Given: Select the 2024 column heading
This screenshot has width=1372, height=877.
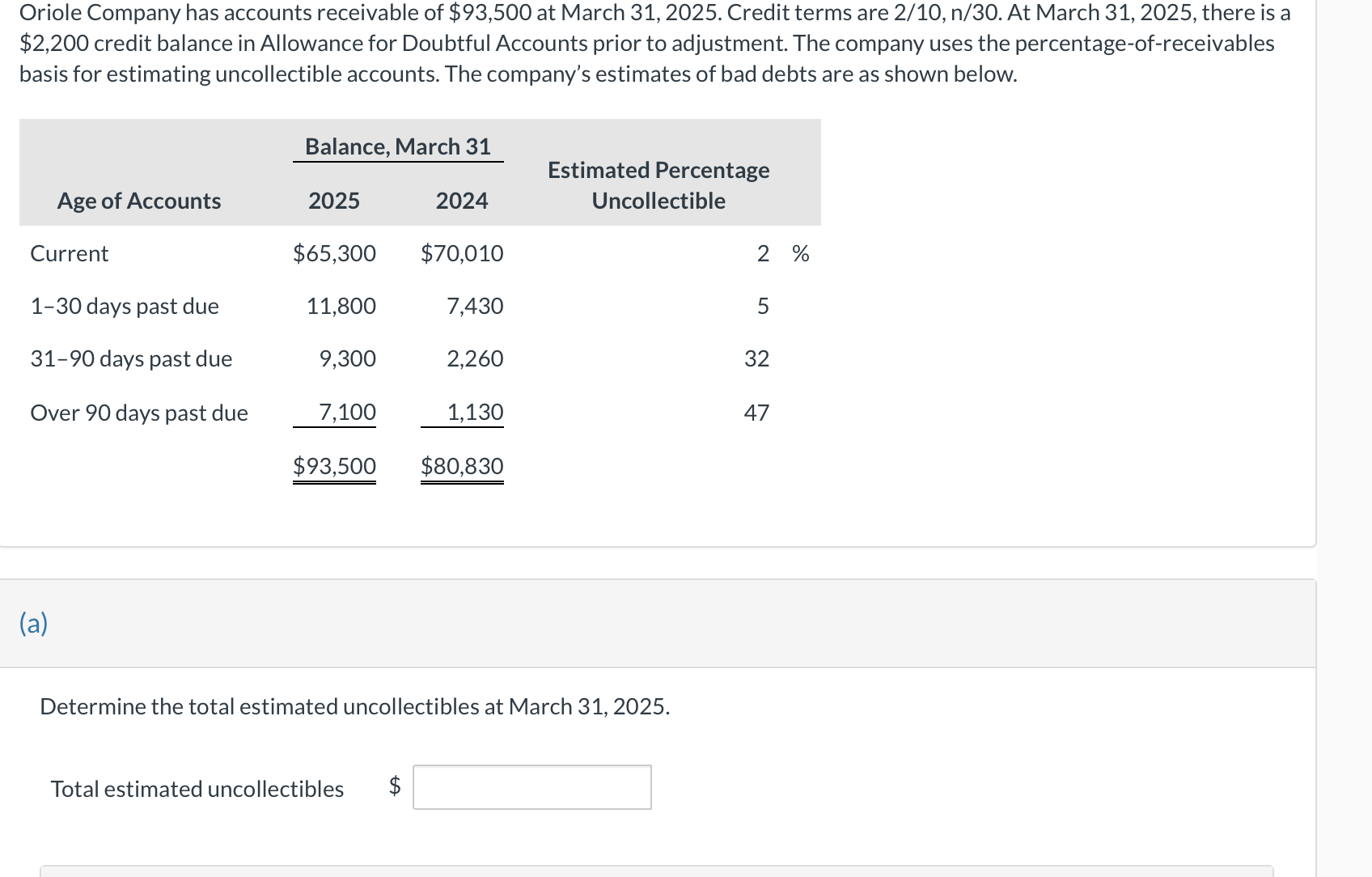Looking at the screenshot, I should tap(460, 201).
